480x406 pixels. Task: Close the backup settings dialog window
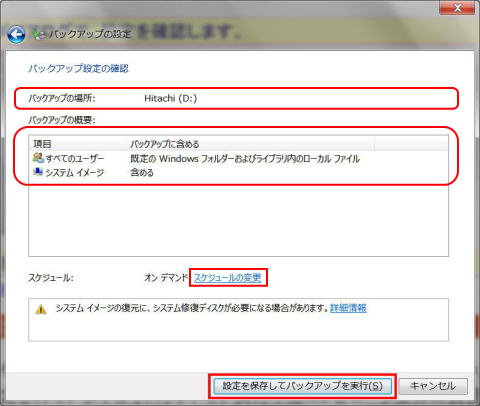pyautogui.click(x=457, y=7)
